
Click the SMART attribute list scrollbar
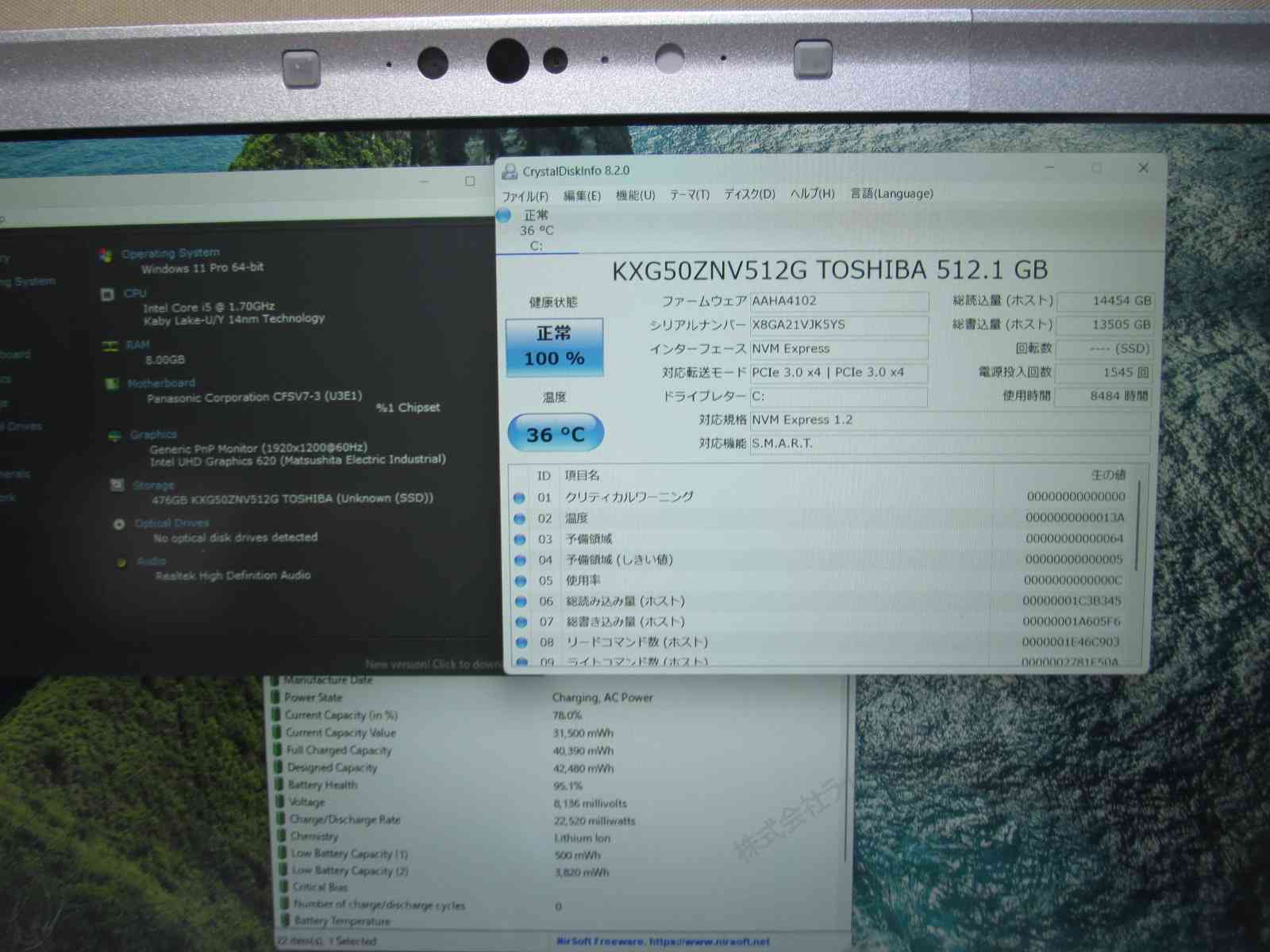tap(1137, 524)
